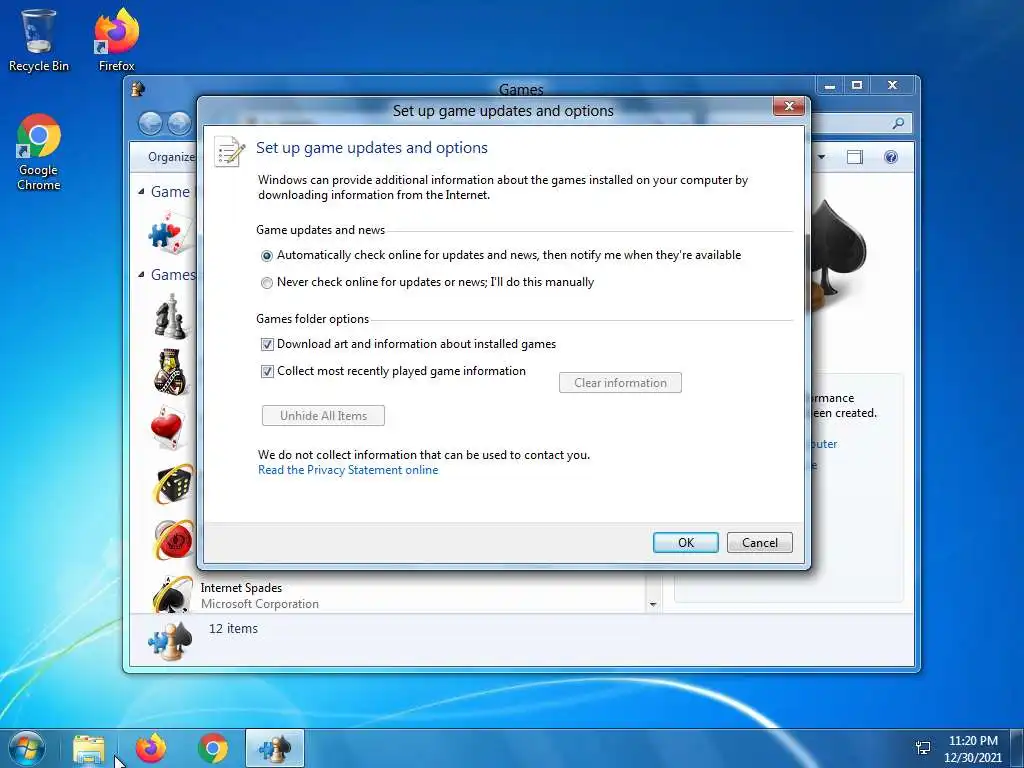Select automatically check online for updates radio

266,256
